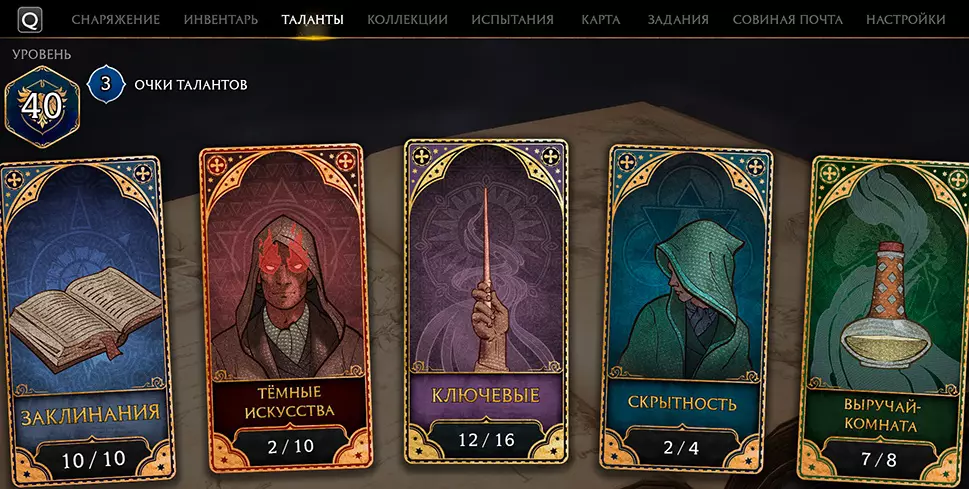This screenshot has height=489, width=969.
Task: Open the Задания tab
Action: [x=677, y=20]
